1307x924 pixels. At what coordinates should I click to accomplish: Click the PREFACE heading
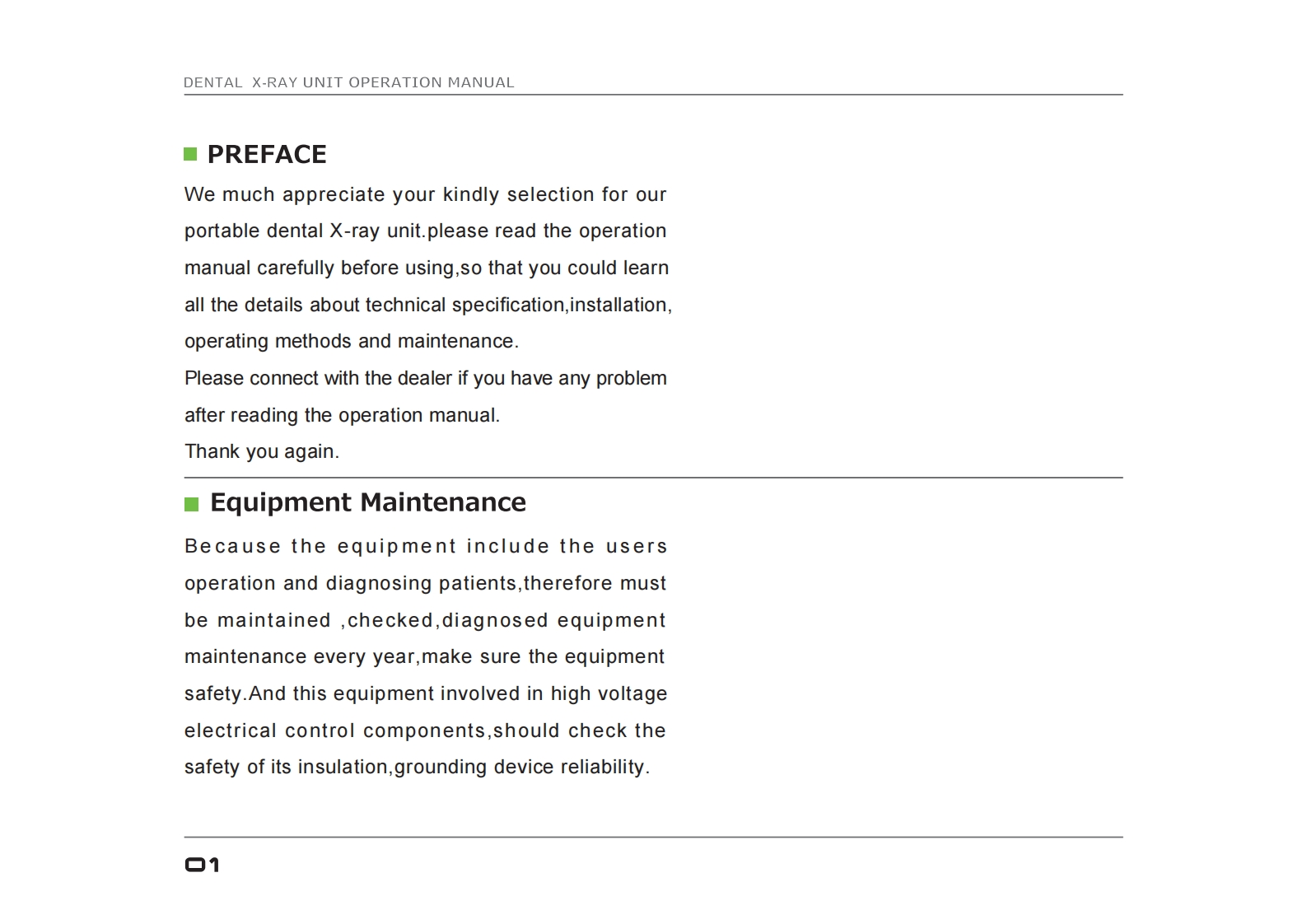(x=267, y=154)
